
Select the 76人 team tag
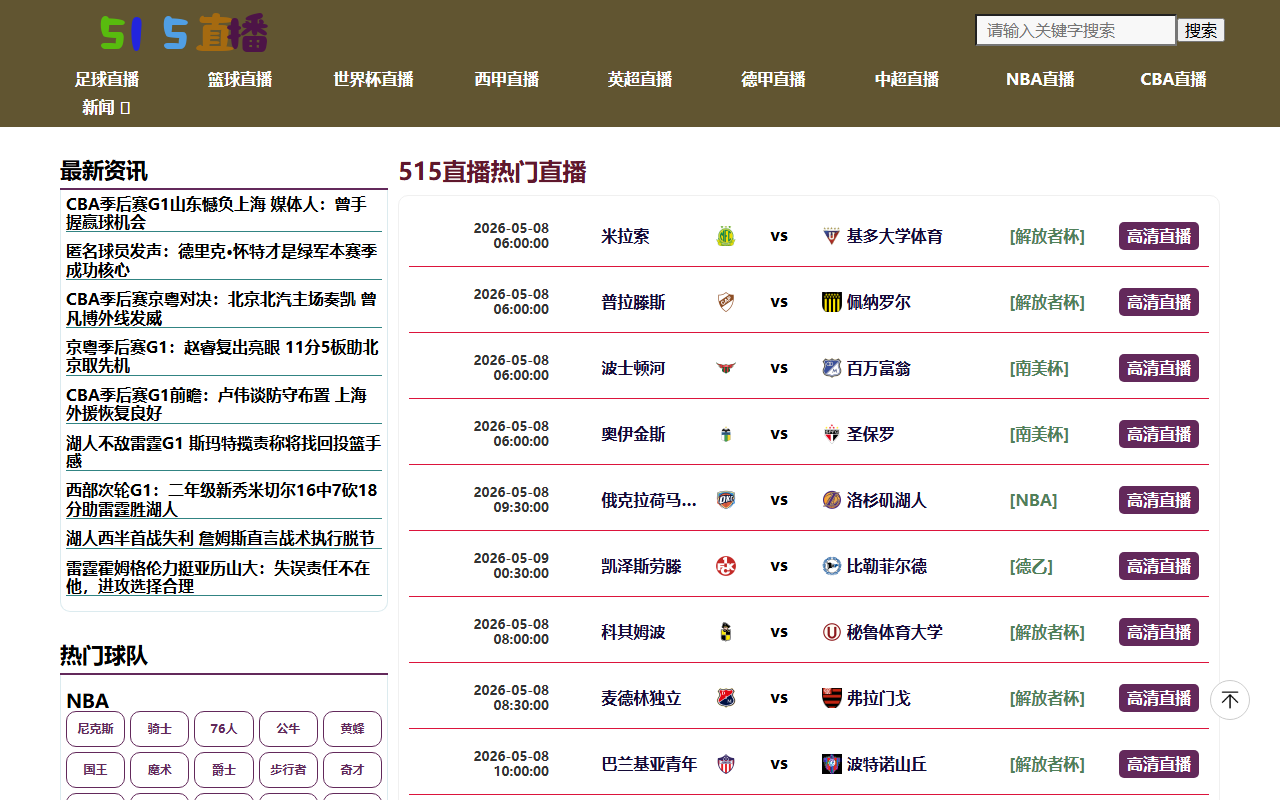[224, 729]
